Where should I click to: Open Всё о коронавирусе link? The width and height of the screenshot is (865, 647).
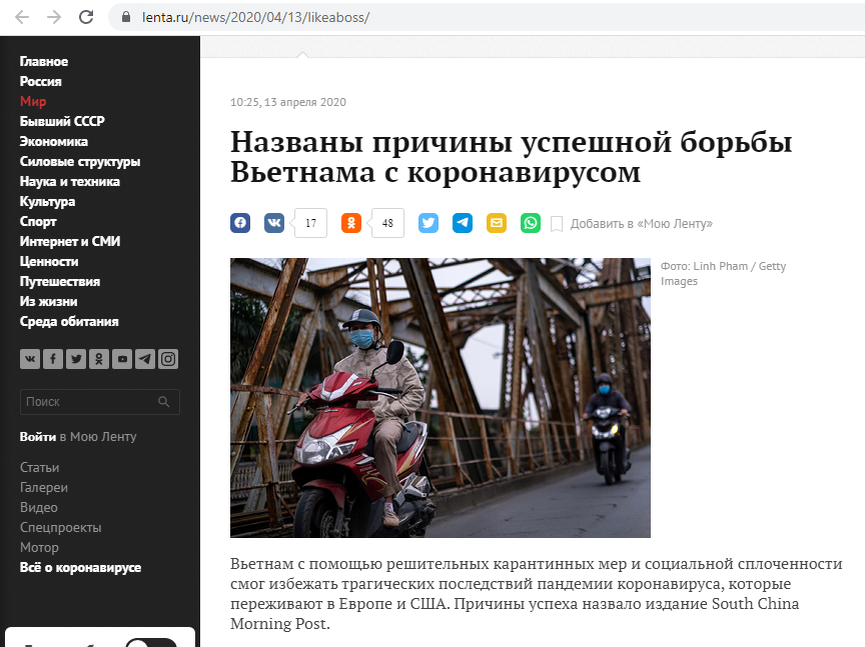[81, 567]
